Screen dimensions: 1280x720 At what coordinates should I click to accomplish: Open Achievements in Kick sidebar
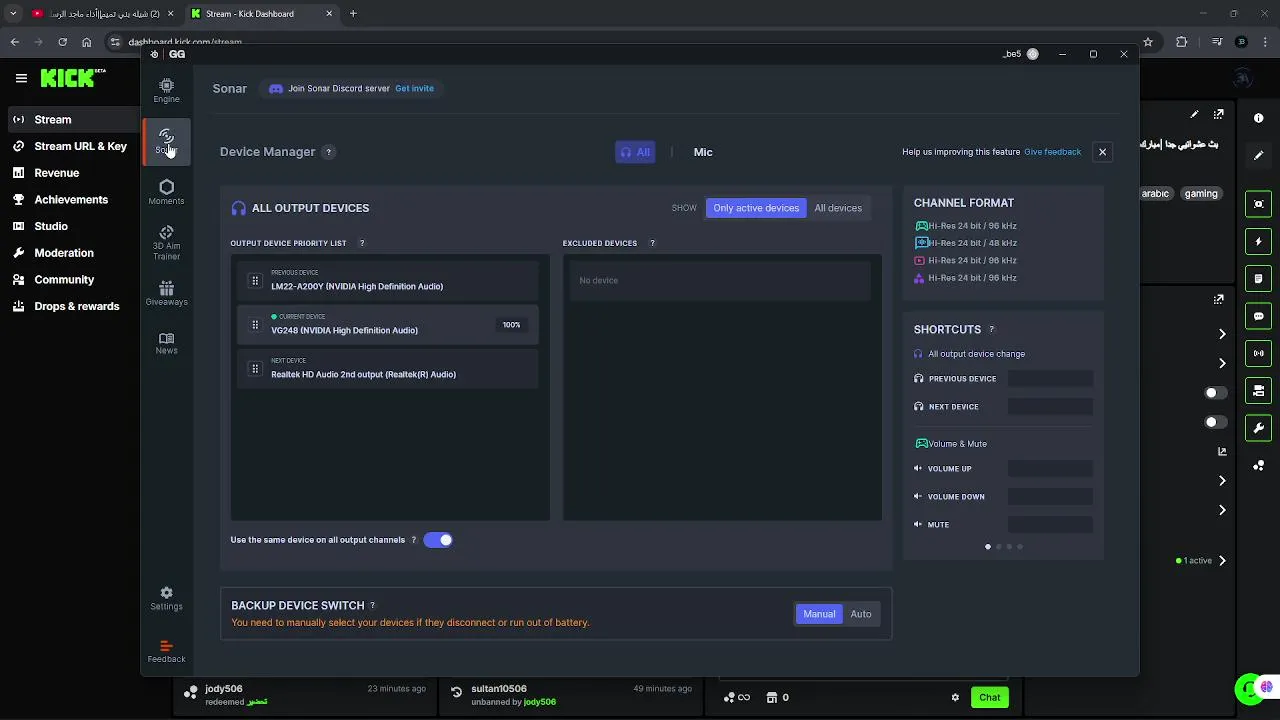pos(71,199)
